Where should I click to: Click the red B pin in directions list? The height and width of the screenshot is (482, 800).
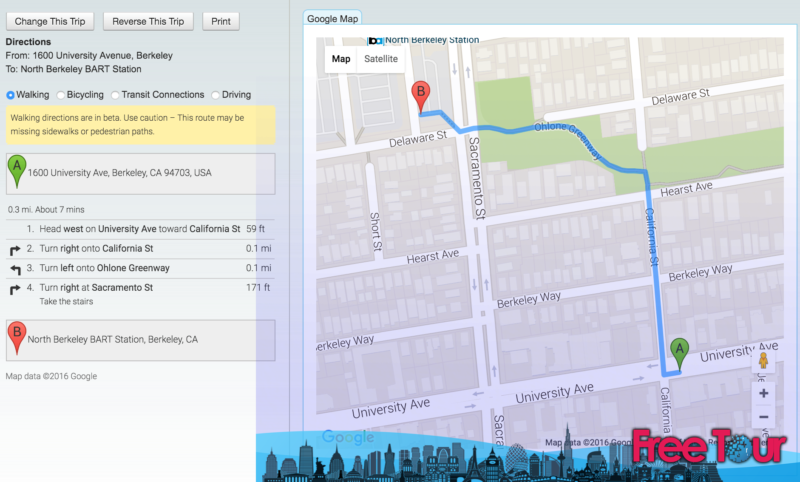click(16, 338)
